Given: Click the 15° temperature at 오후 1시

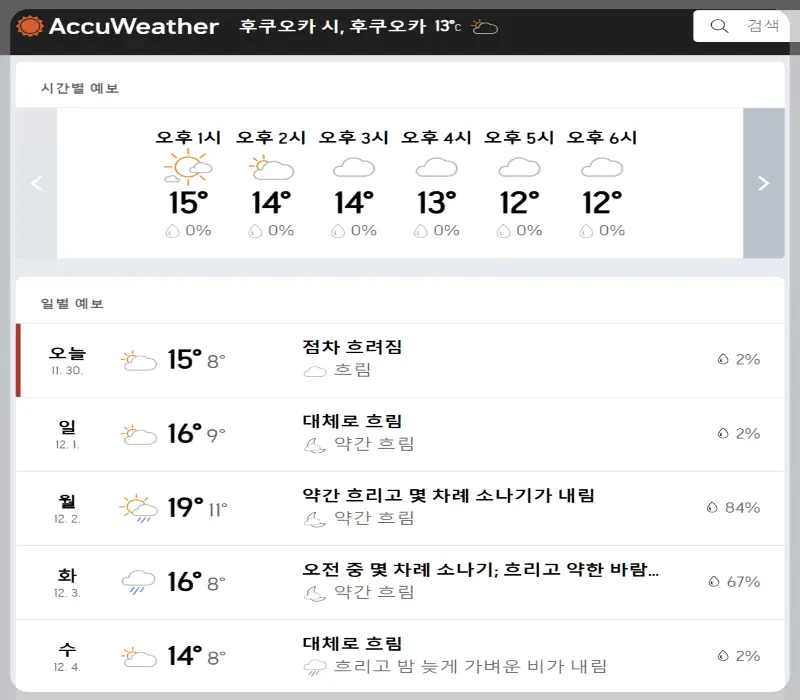Looking at the screenshot, I should click(x=188, y=203).
